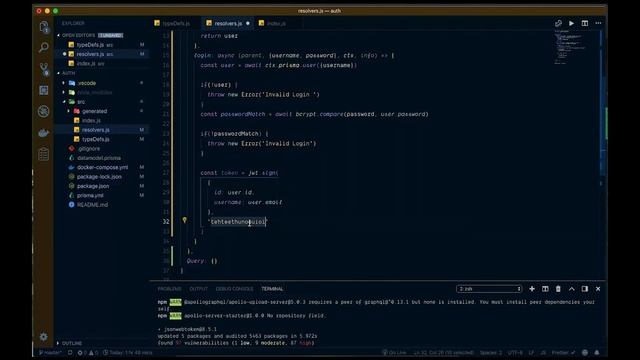Screen dimensions: 640x360
Task: Open the Debug Console panel tab
Action: tap(234, 289)
